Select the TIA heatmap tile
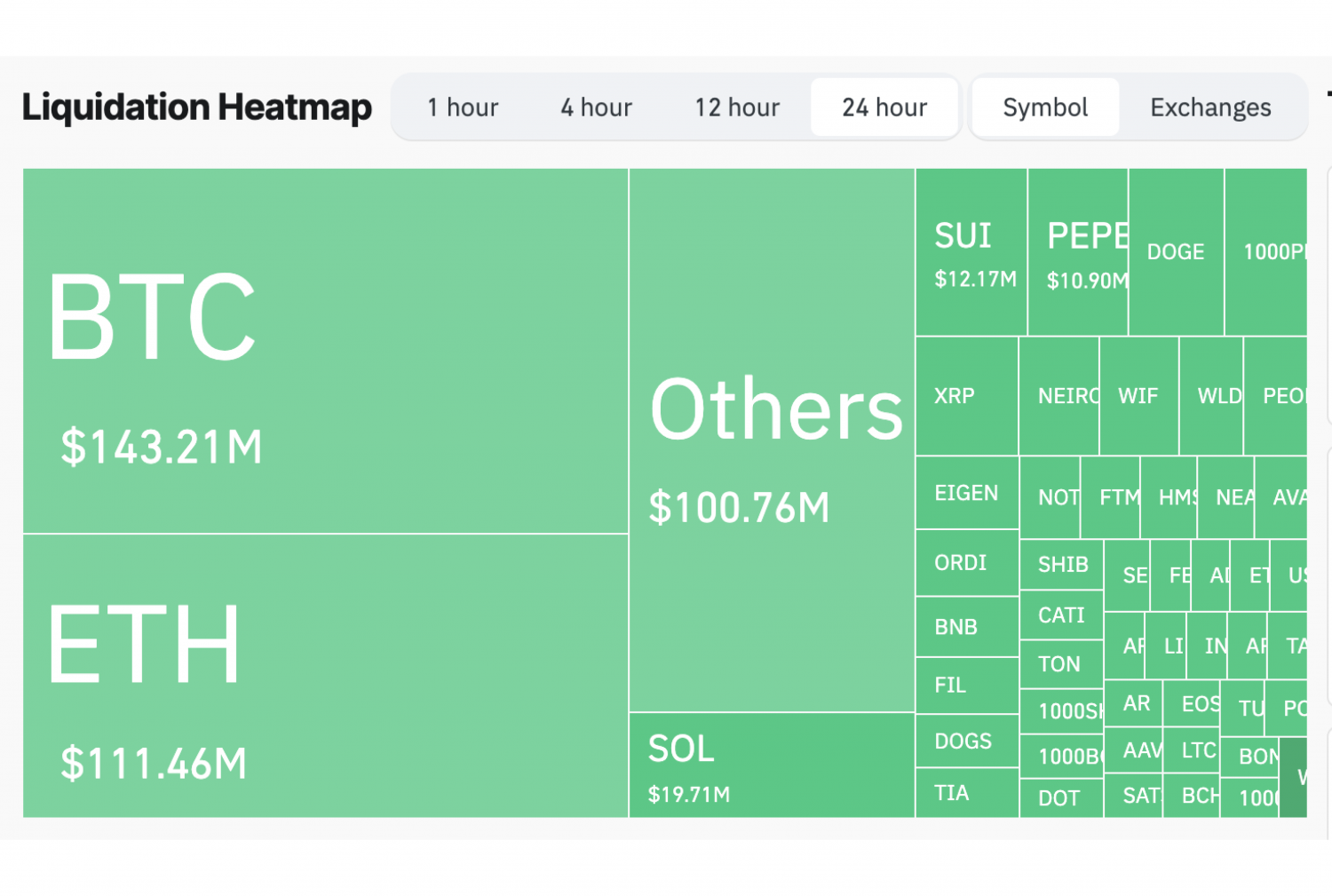This screenshot has width=1332, height=896. coord(967,793)
